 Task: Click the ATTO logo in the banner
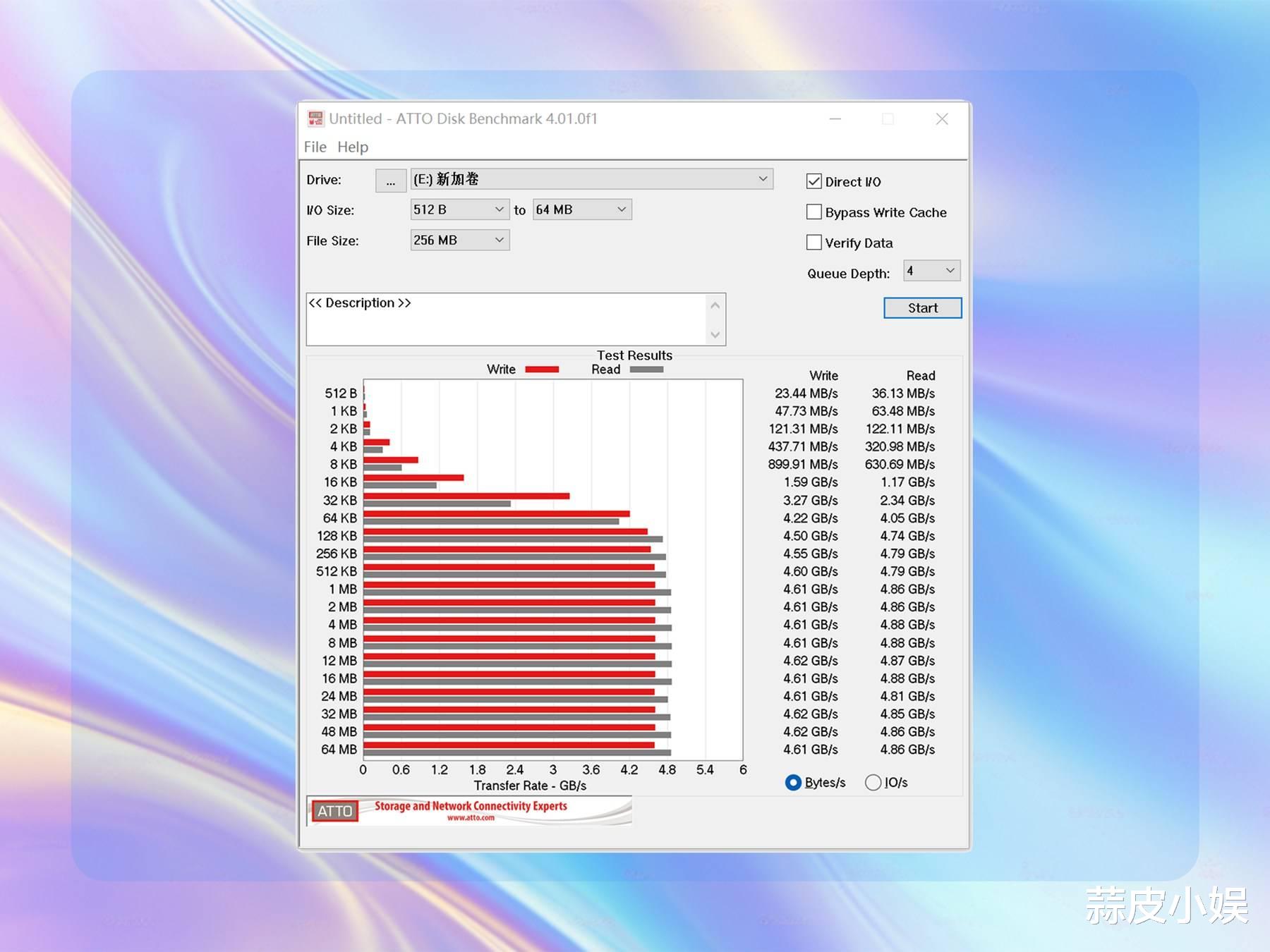pos(334,811)
